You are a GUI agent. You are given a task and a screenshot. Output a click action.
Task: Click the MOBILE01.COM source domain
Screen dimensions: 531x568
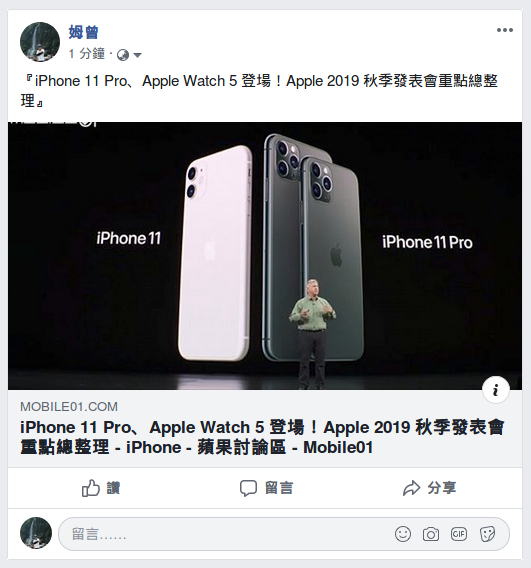click(x=69, y=407)
